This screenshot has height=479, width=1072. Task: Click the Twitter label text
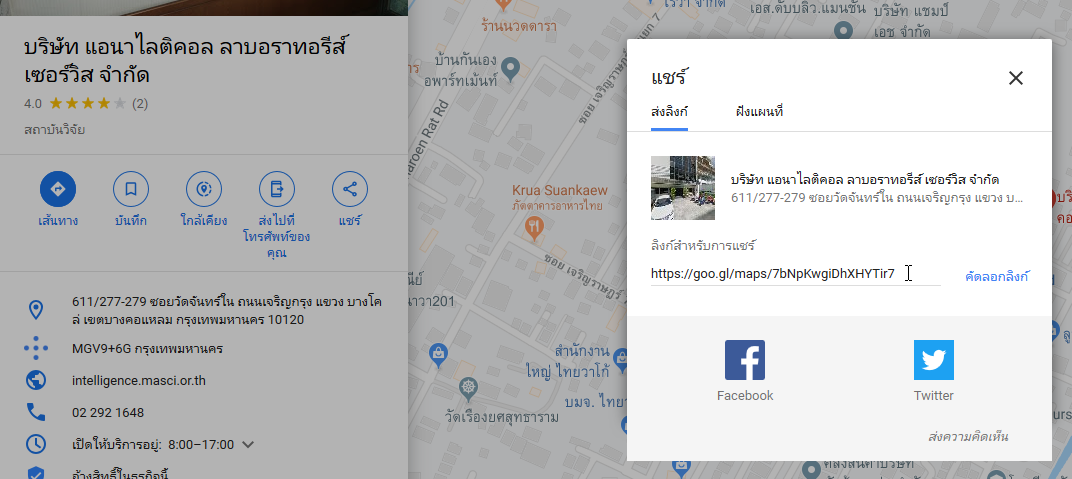933,396
